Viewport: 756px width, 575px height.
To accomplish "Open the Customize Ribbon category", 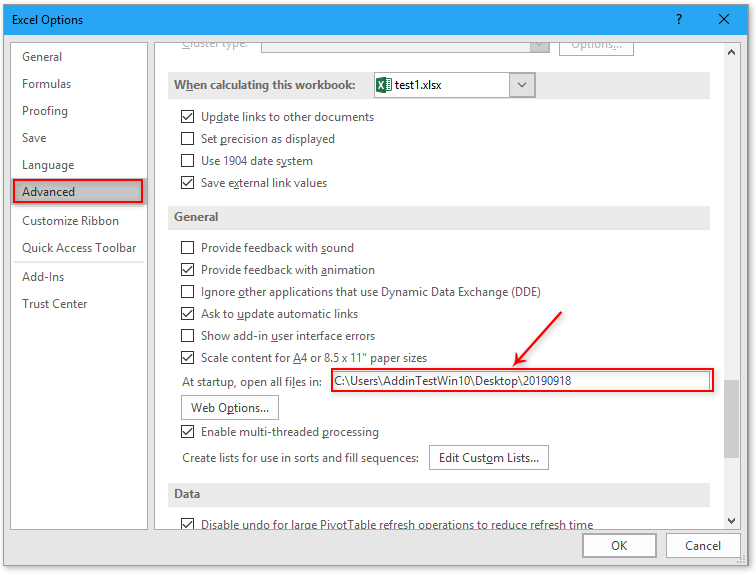I will click(x=70, y=221).
